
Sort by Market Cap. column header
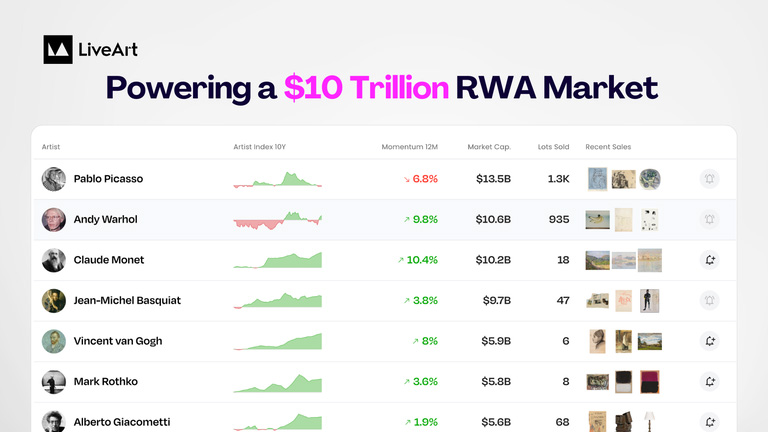[489, 147]
